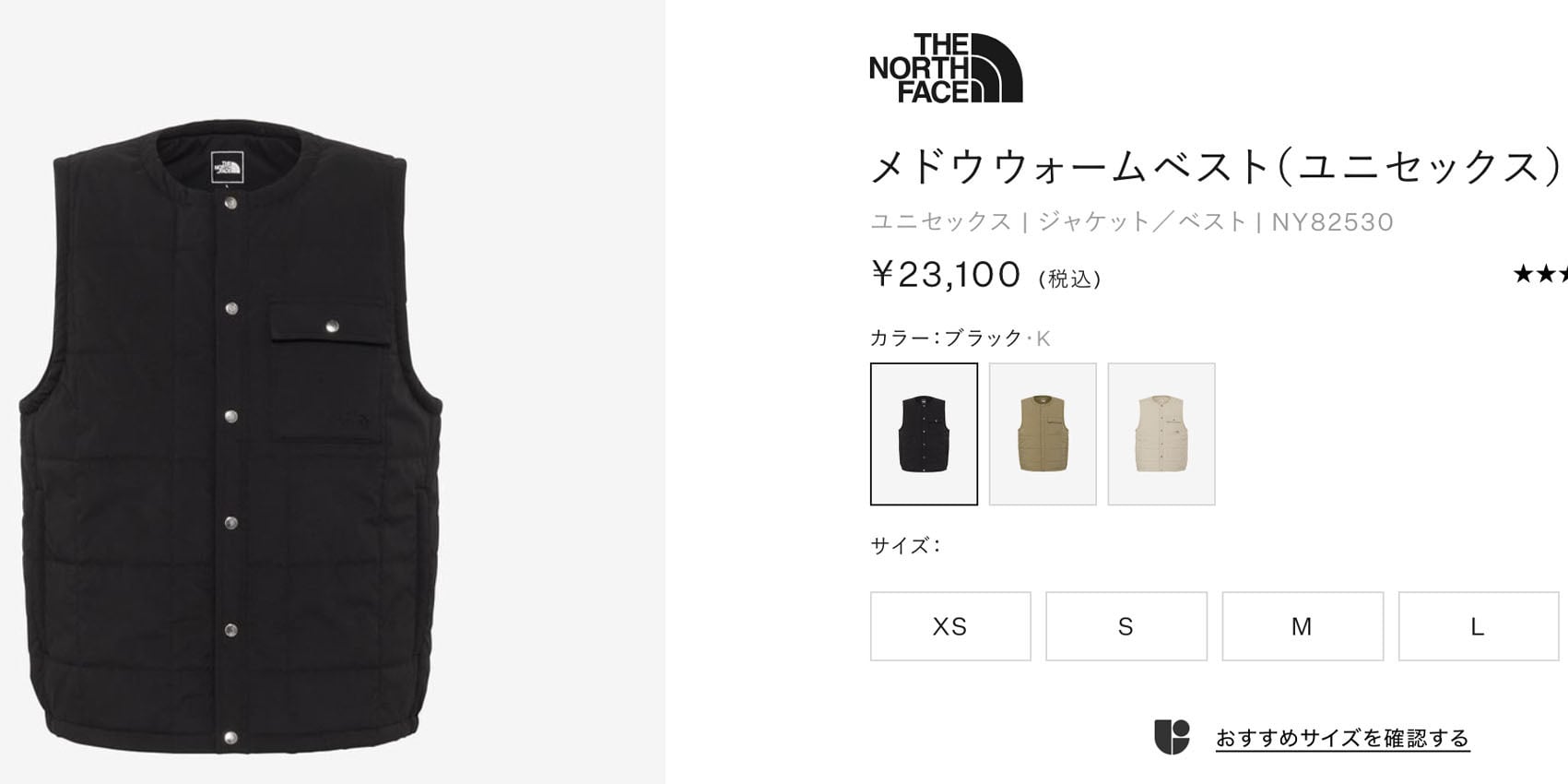The image size is (1568, 784).
Task: Open the size recommendation icon
Action: [1172, 737]
